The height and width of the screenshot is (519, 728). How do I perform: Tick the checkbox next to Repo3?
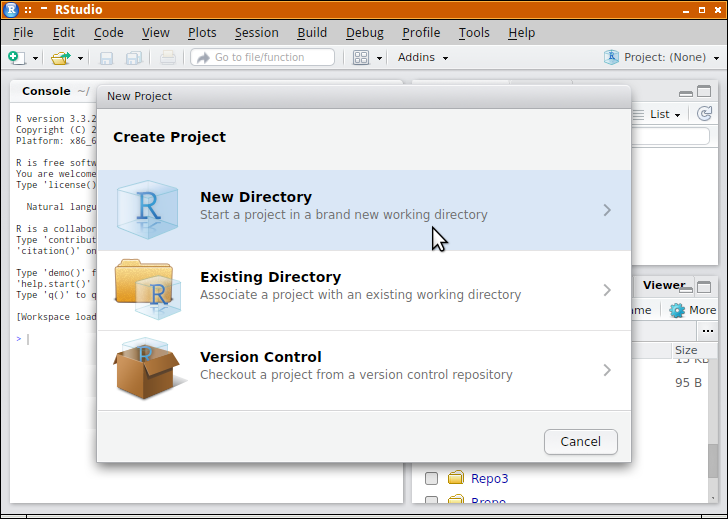pyautogui.click(x=431, y=478)
